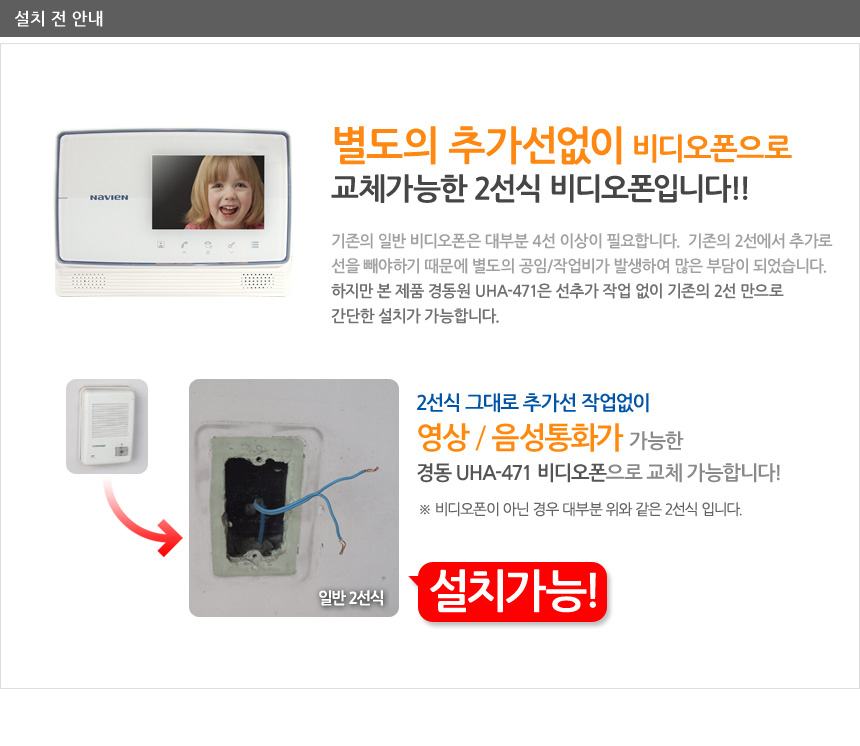Click the 교체가능한 2선식 비디오폰입니다 heading
This screenshot has height=746, width=860.
[x=540, y=189]
